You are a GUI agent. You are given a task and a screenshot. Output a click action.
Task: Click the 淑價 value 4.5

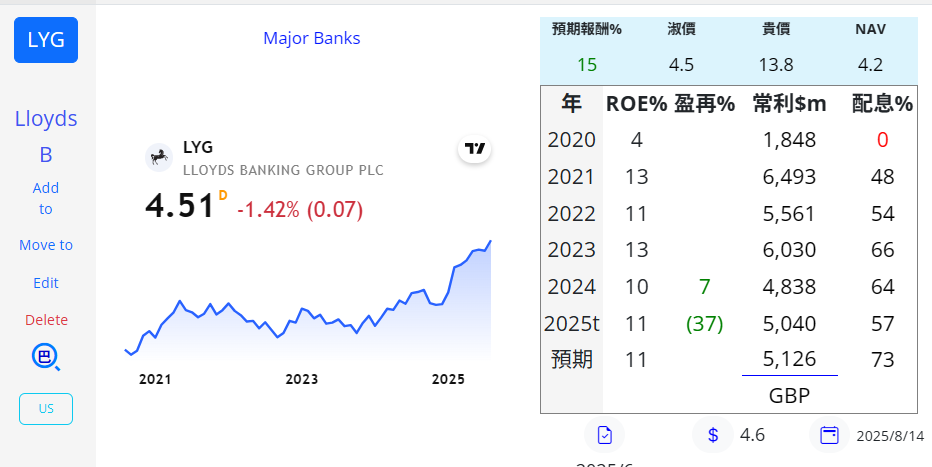tap(681, 65)
